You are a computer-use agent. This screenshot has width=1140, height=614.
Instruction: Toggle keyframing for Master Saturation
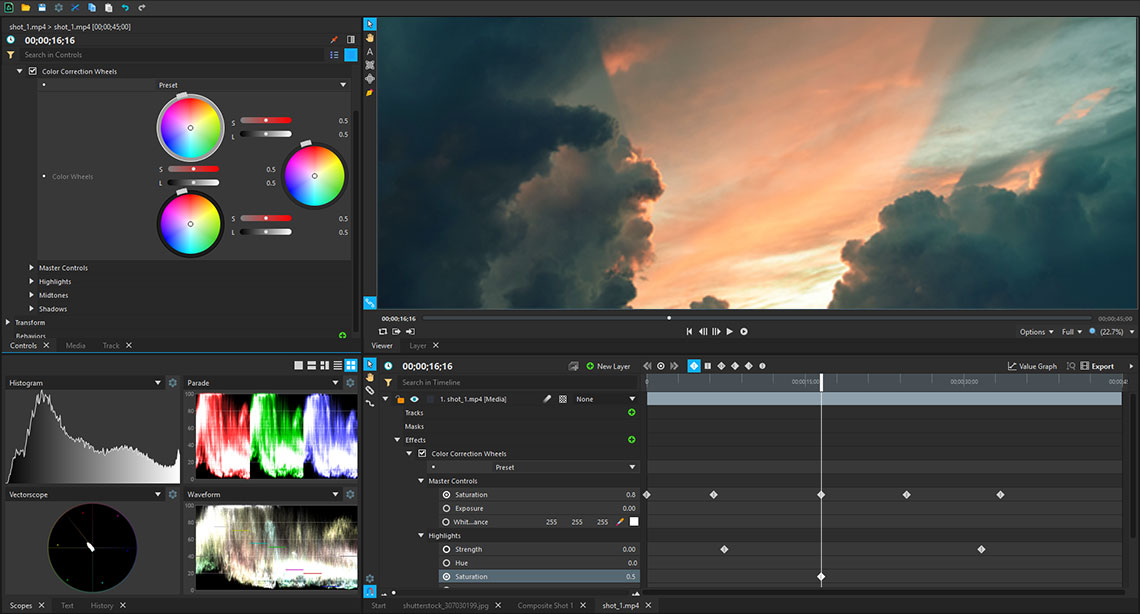(x=446, y=495)
